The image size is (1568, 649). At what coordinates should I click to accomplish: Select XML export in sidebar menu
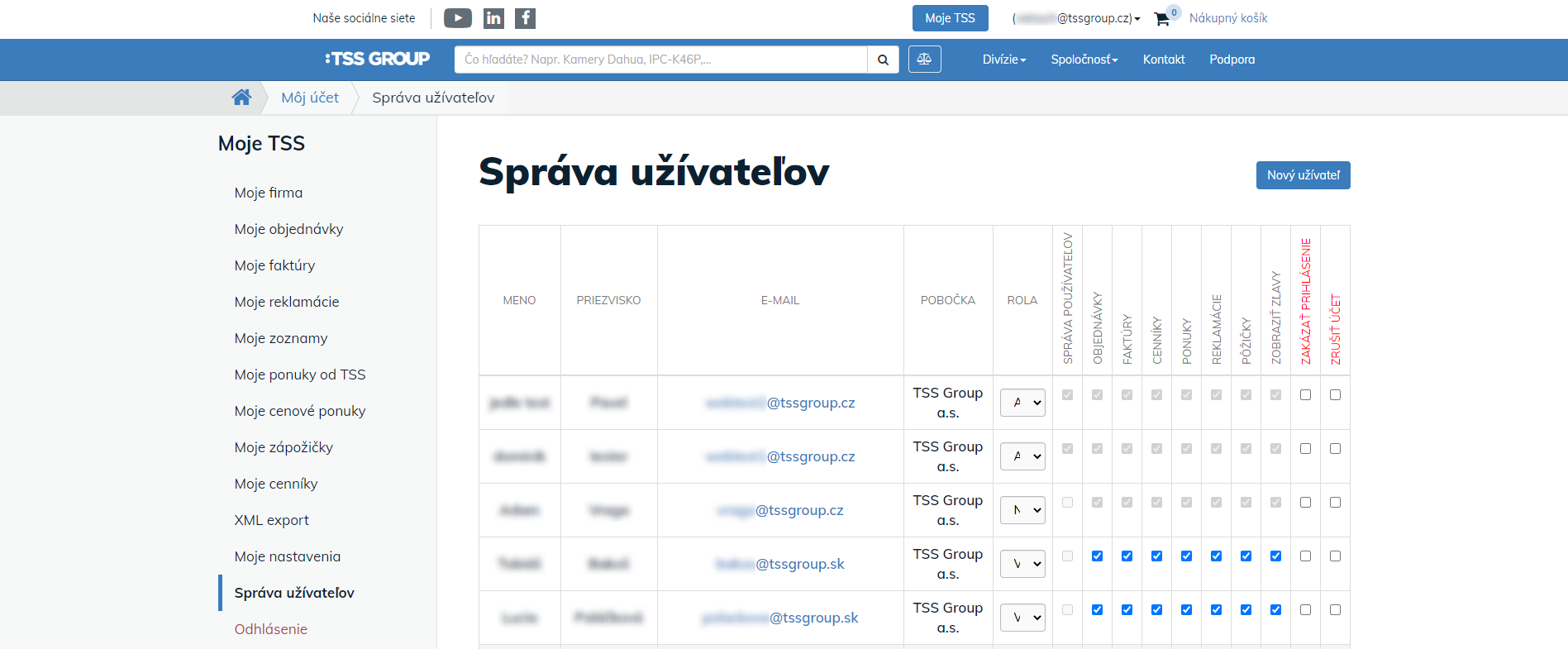pos(271,520)
